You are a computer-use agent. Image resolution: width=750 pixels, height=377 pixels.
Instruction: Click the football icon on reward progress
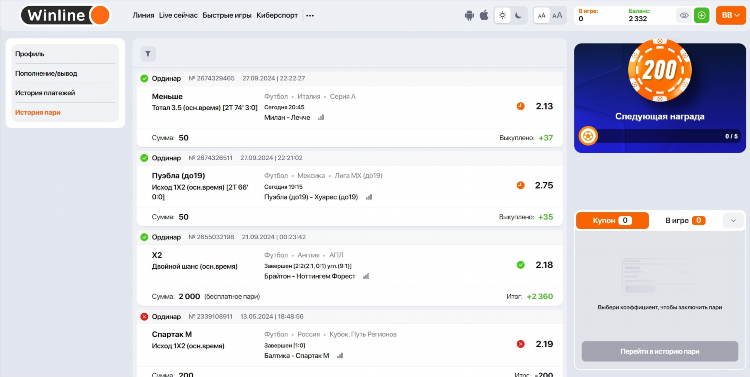pos(588,136)
